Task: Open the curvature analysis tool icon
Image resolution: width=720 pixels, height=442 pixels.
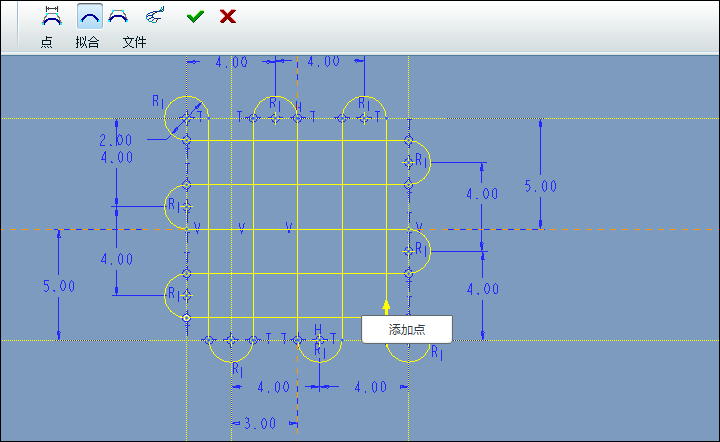Action: pos(154,16)
